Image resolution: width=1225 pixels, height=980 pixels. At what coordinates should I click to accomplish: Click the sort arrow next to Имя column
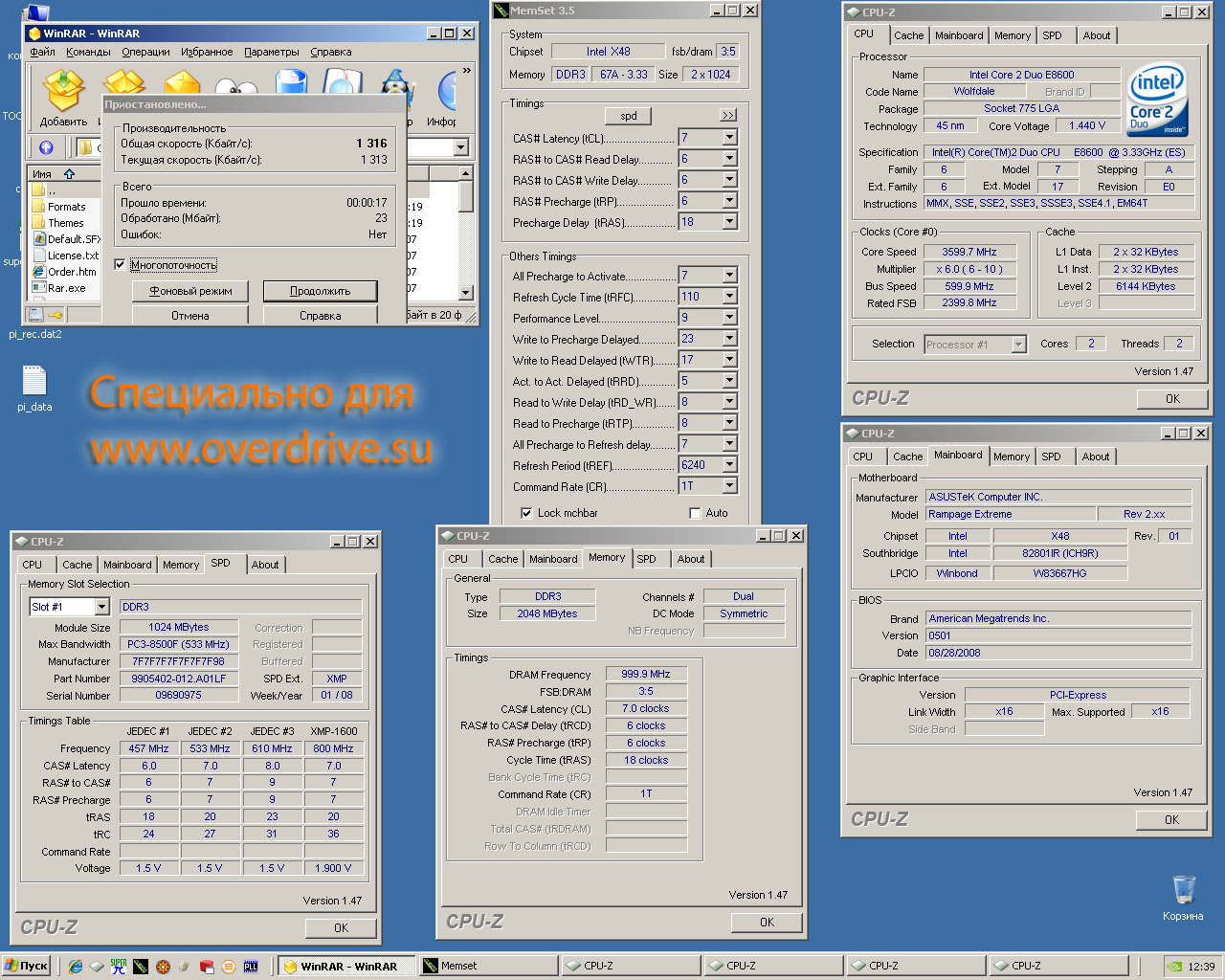pyautogui.click(x=69, y=174)
